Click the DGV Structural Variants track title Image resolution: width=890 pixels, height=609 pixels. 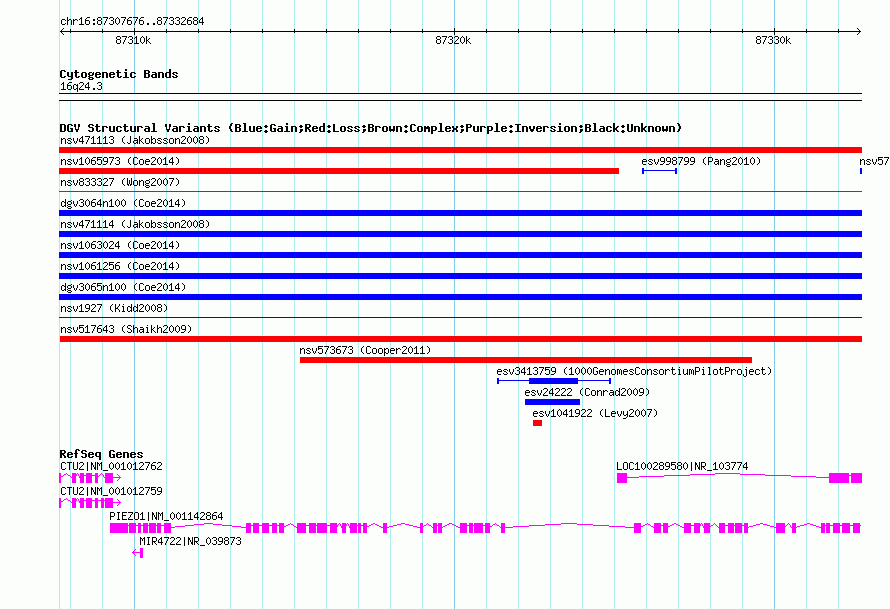click(371, 128)
